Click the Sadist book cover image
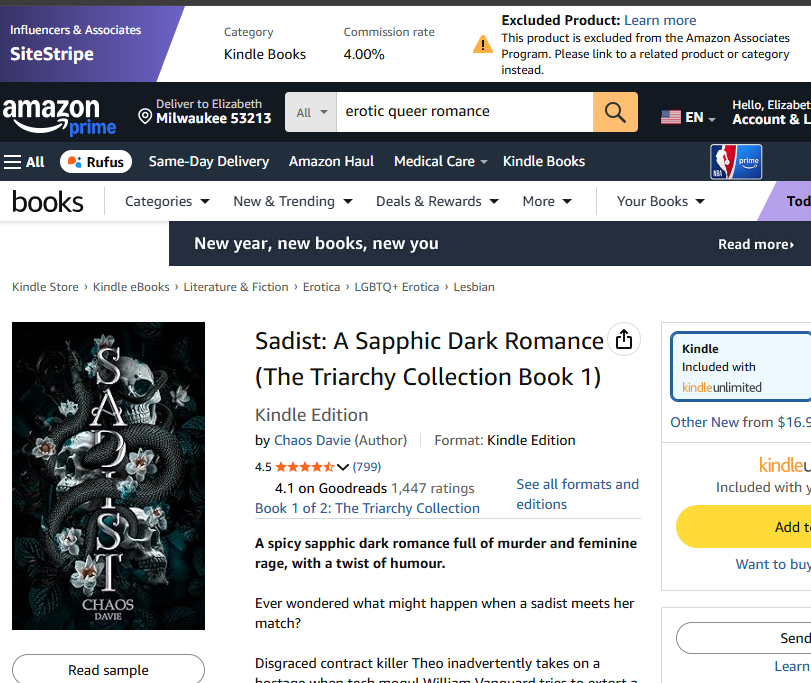The image size is (811, 683). pos(108,476)
